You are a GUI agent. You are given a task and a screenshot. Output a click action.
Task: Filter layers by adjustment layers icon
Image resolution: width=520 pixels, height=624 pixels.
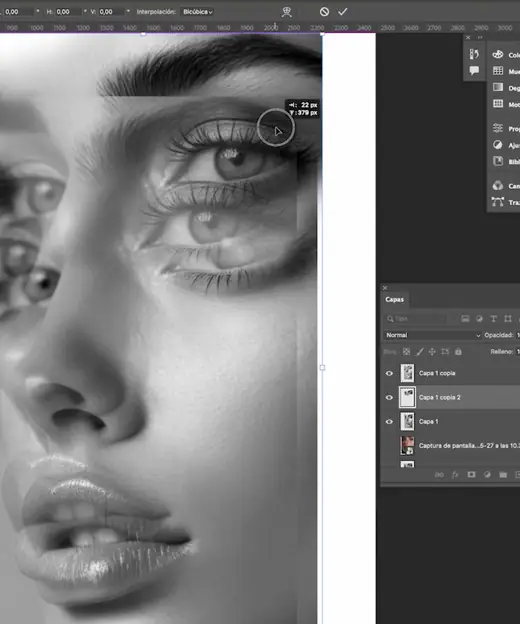pos(479,319)
